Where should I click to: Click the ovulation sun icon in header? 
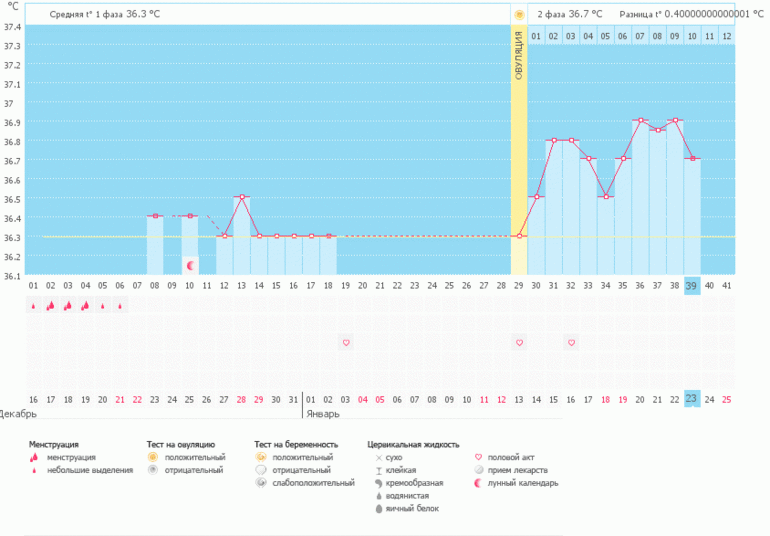(519, 15)
